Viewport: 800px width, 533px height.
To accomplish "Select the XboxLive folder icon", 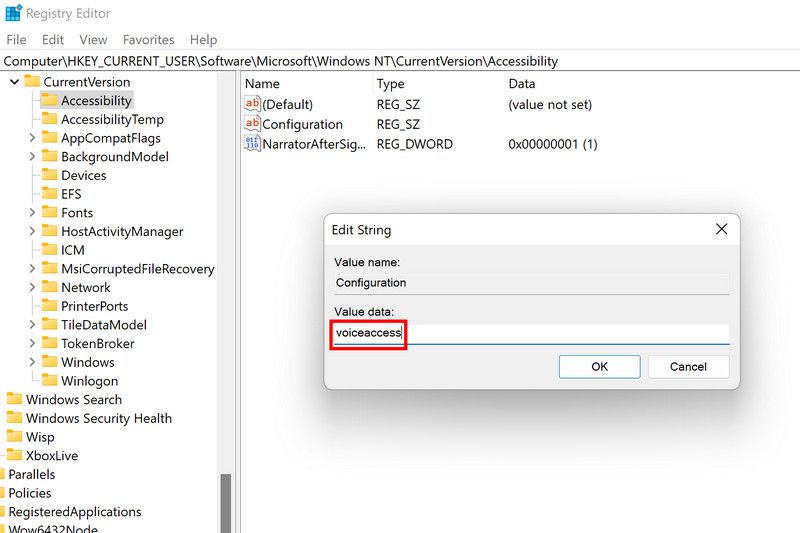I will tap(14, 455).
